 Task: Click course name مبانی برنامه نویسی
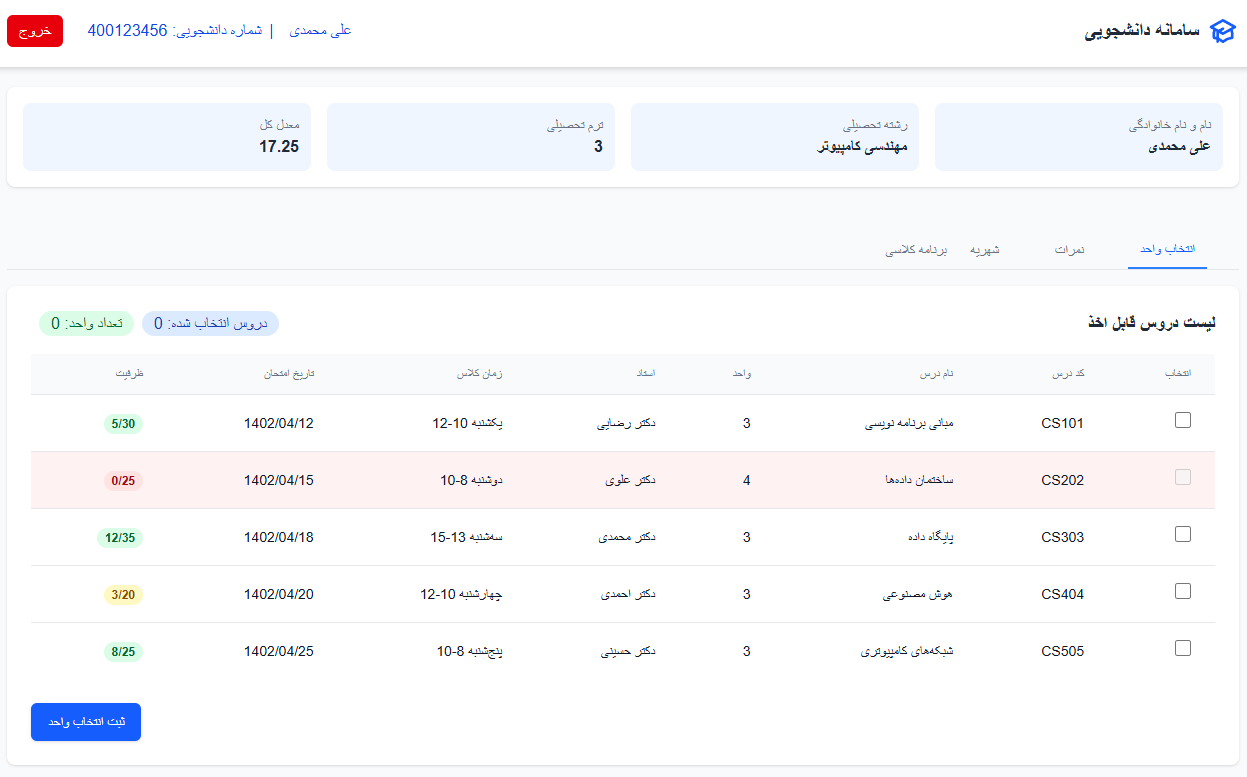click(909, 423)
